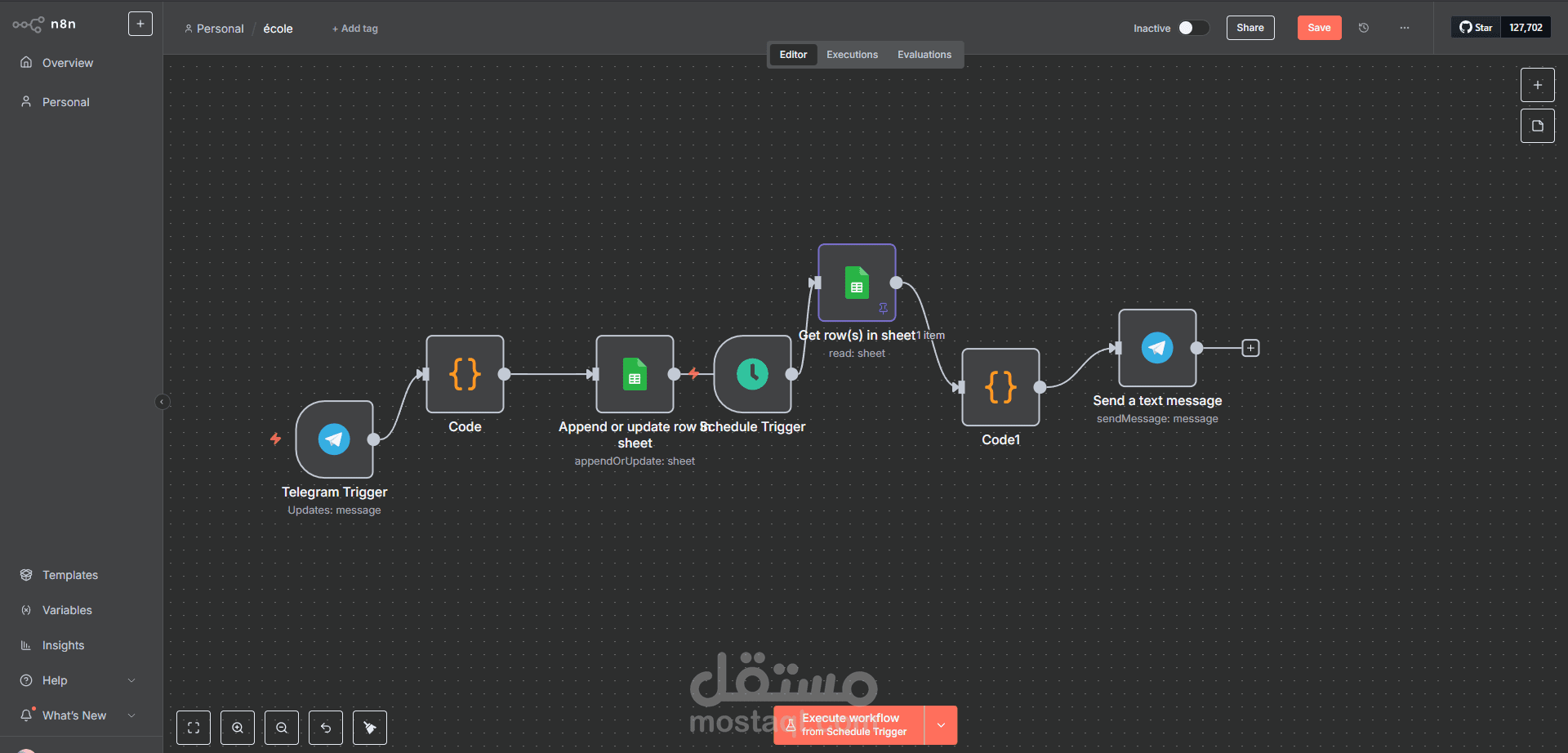Switch to the Editor tab
The width and height of the screenshot is (1568, 753).
(793, 55)
